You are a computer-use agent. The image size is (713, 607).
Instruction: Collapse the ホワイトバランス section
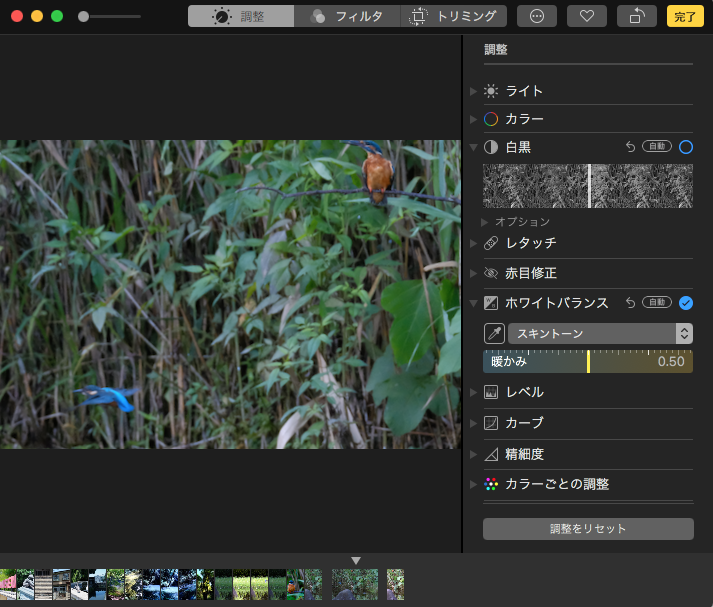pos(473,303)
